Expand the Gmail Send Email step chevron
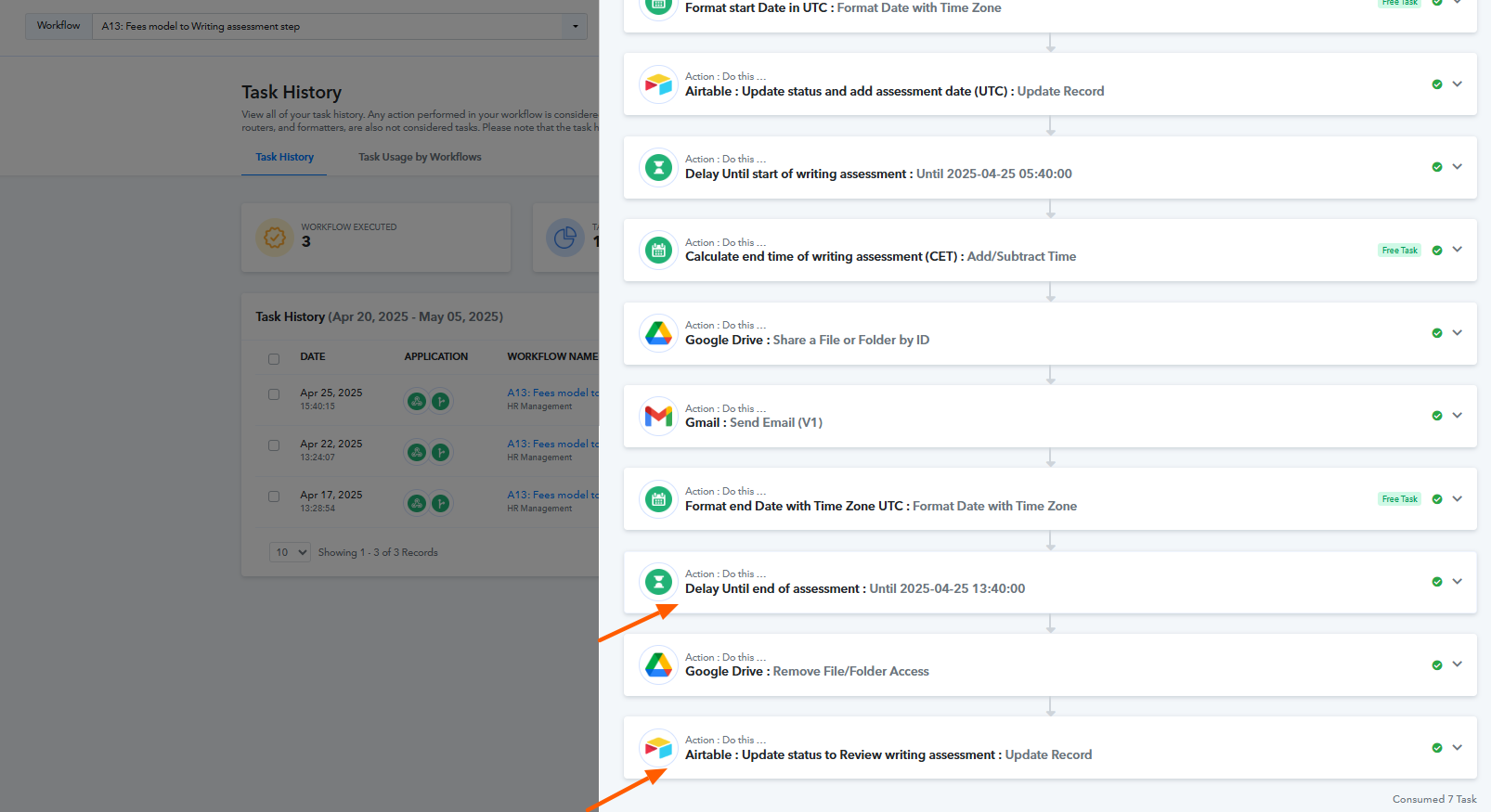This screenshot has width=1491, height=812. pyautogui.click(x=1457, y=415)
